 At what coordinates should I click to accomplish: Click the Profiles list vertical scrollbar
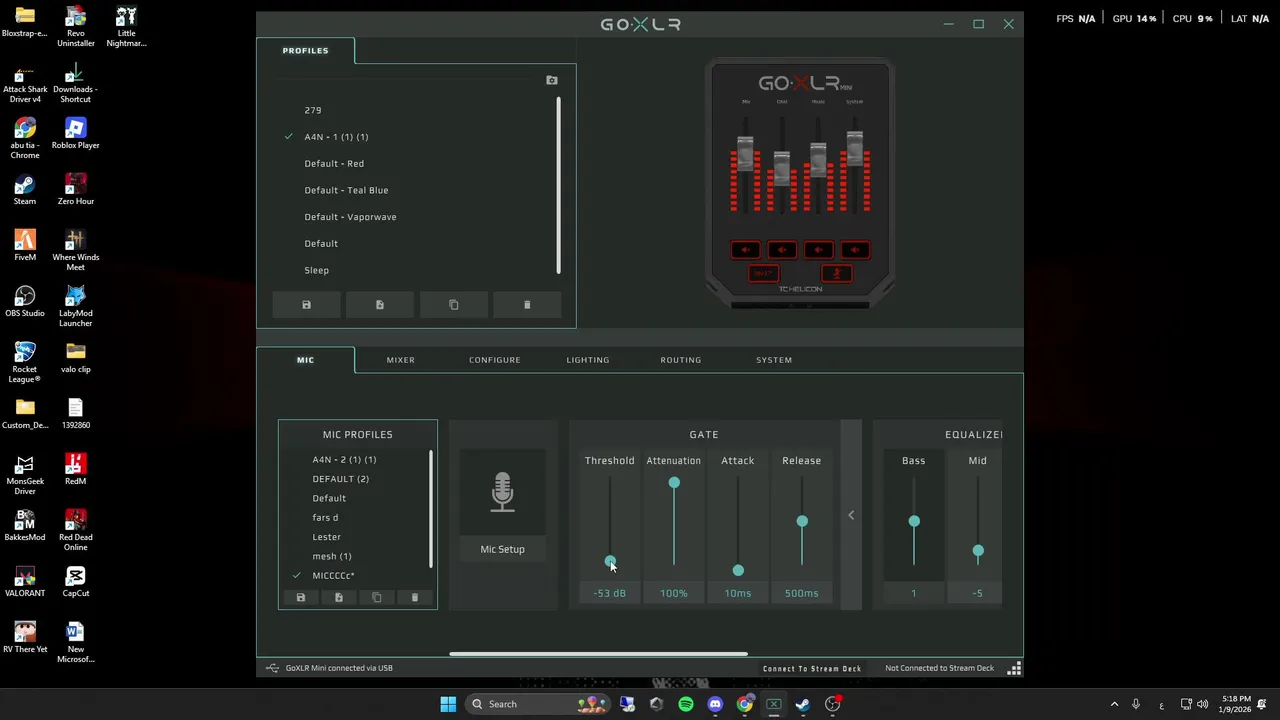coord(558,185)
